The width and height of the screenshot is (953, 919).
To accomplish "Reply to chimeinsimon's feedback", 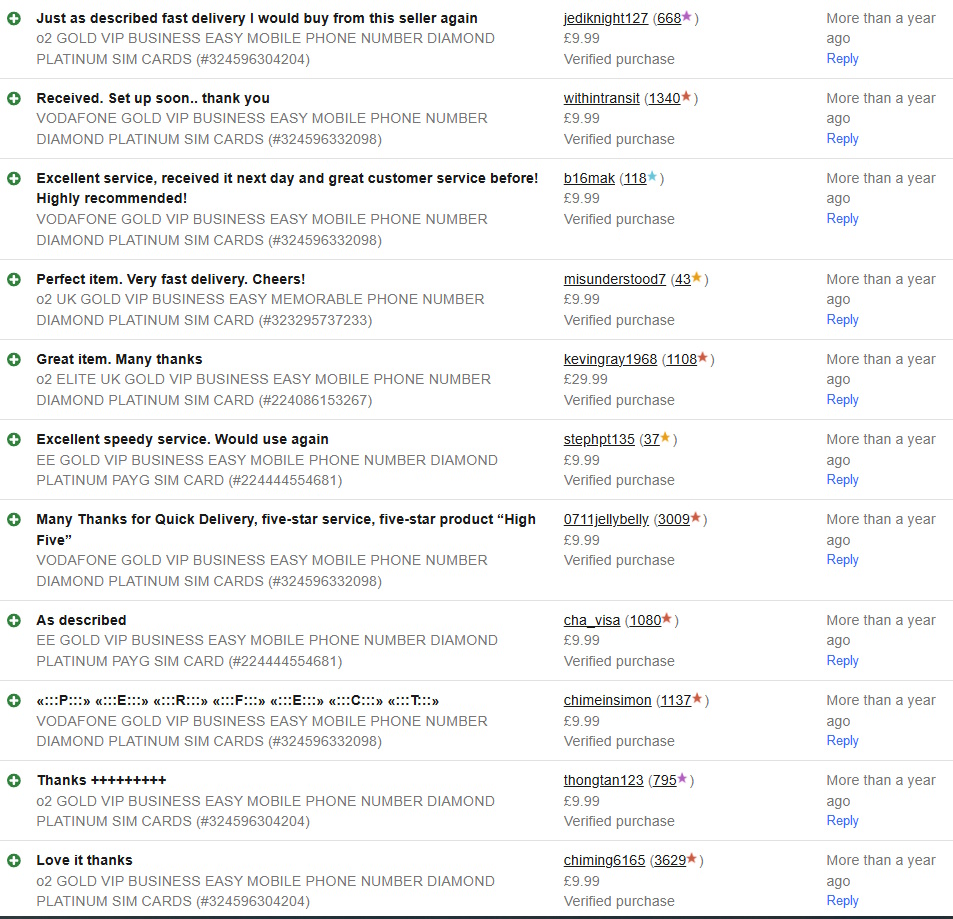I will click(842, 740).
